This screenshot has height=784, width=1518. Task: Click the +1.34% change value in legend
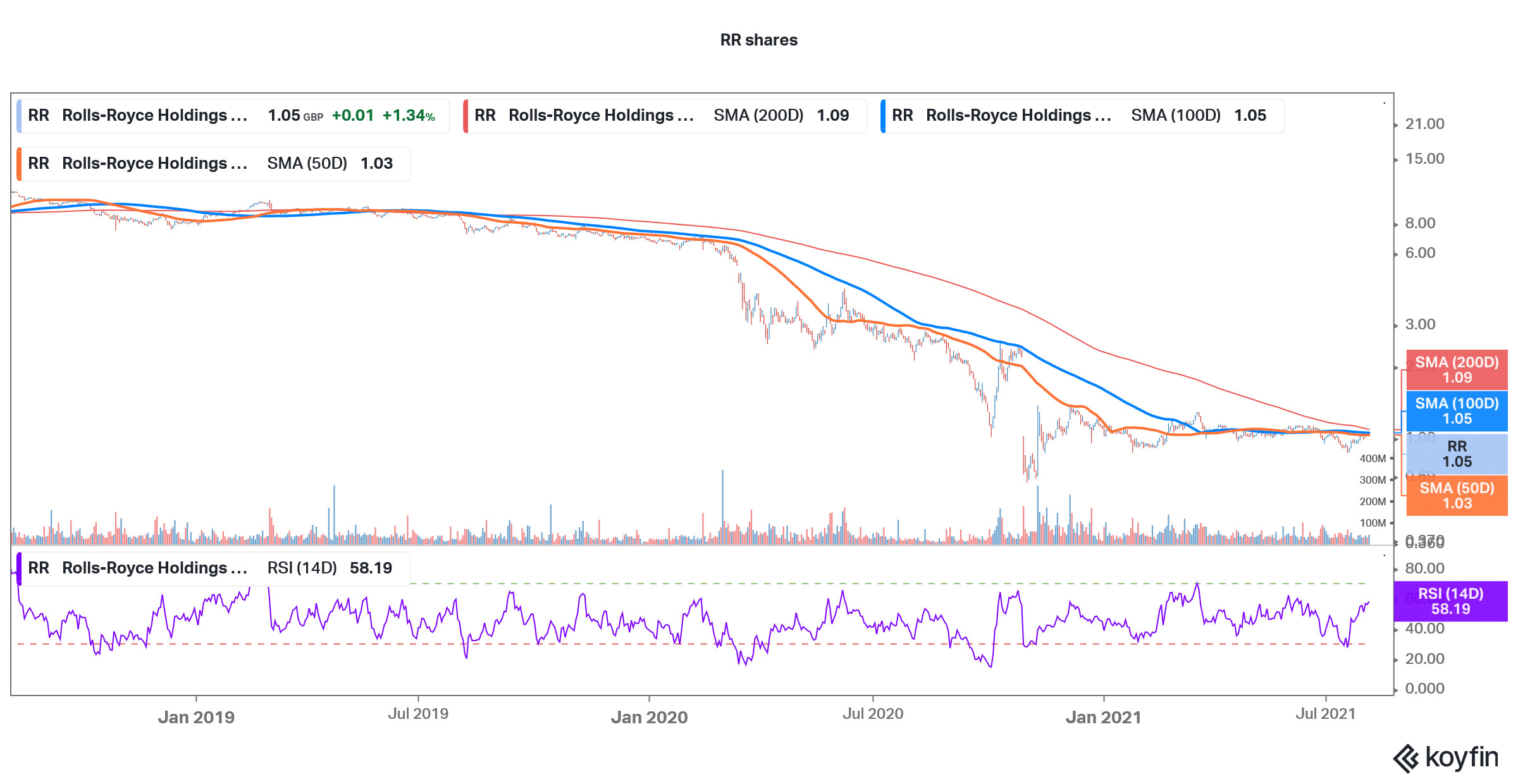tap(409, 116)
